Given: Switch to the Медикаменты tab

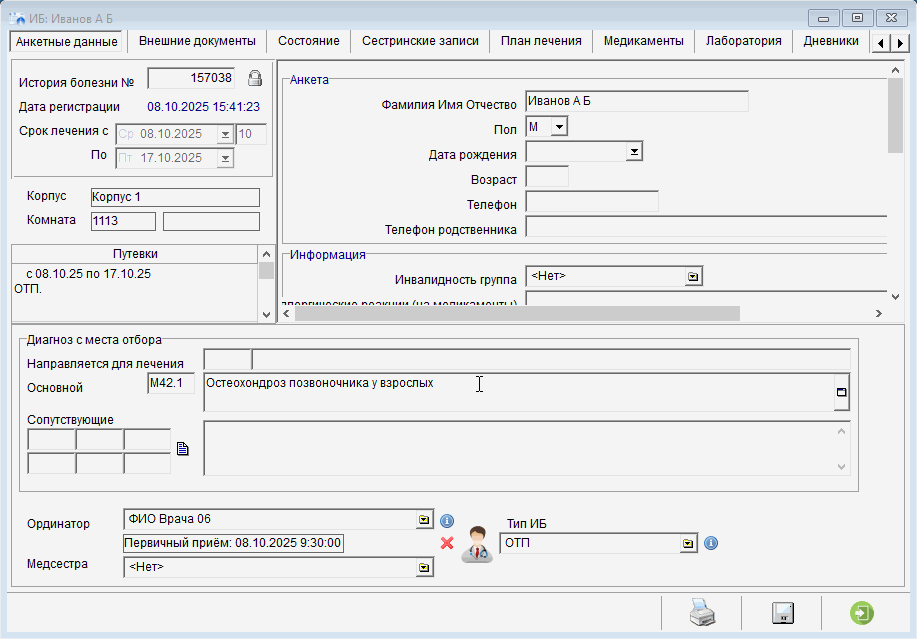Looking at the screenshot, I should coord(643,41).
